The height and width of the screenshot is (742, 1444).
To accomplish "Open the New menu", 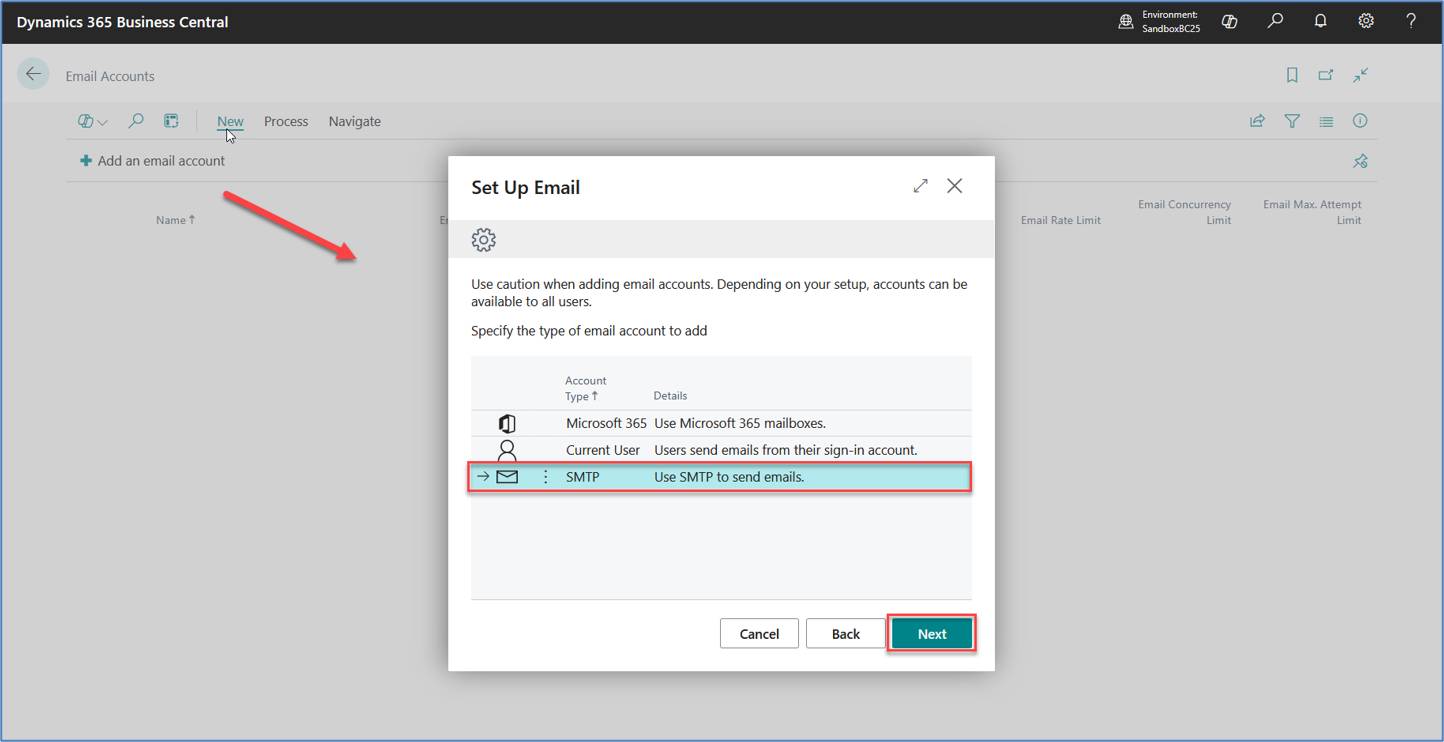I will point(230,121).
